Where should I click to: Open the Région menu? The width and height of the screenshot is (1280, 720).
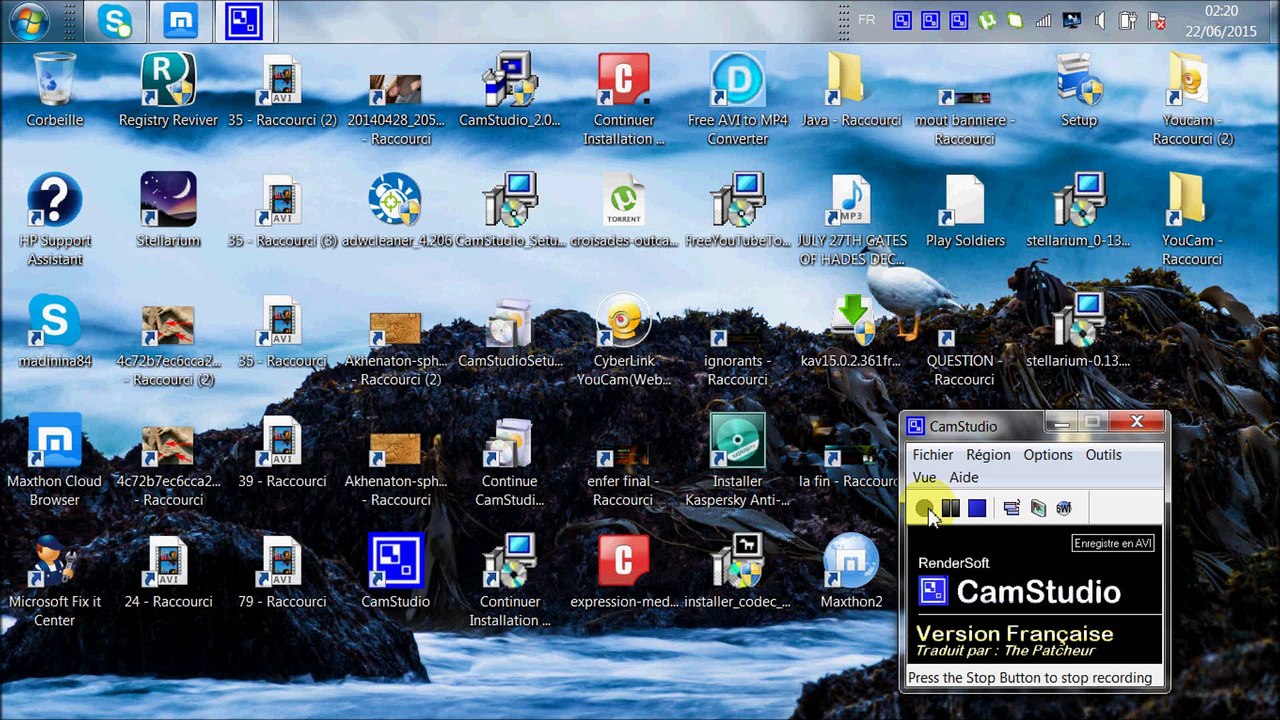point(988,455)
